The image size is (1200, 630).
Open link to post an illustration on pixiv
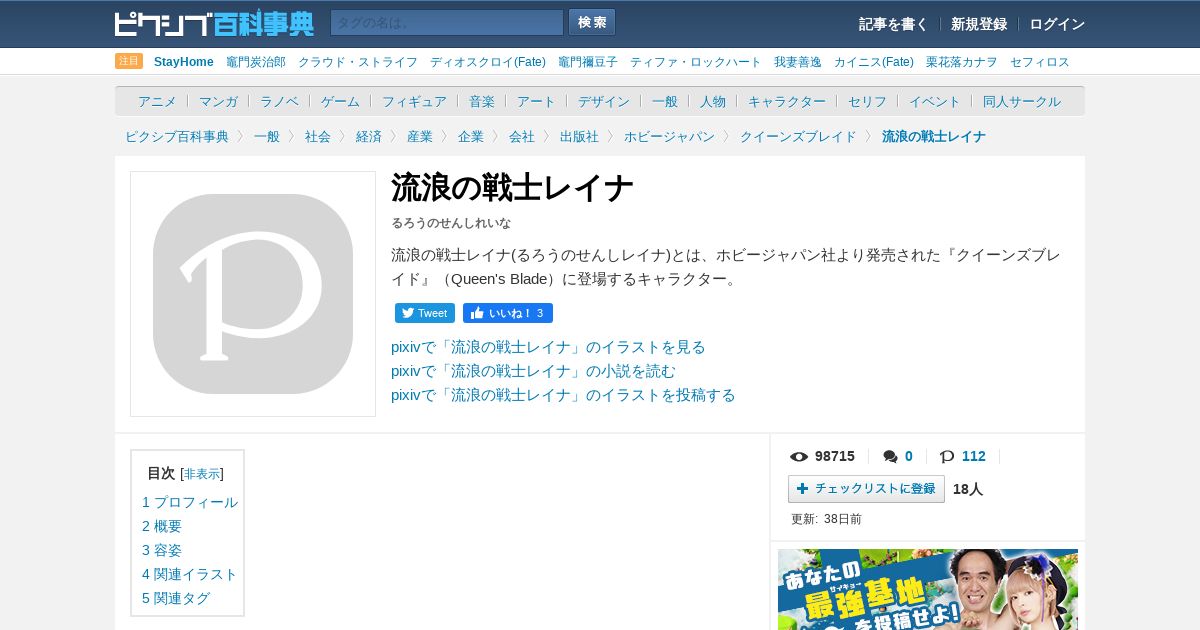click(x=563, y=395)
